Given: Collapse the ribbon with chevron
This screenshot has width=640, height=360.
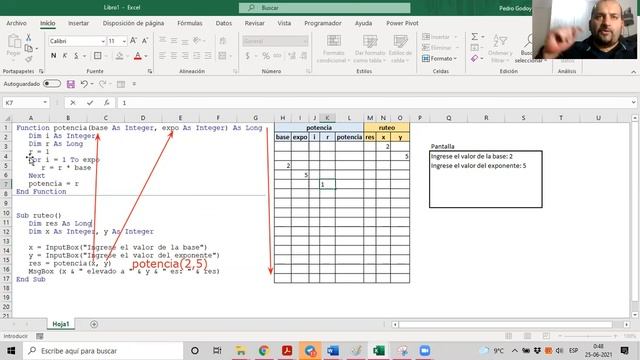Looking at the screenshot, I should 633,72.
